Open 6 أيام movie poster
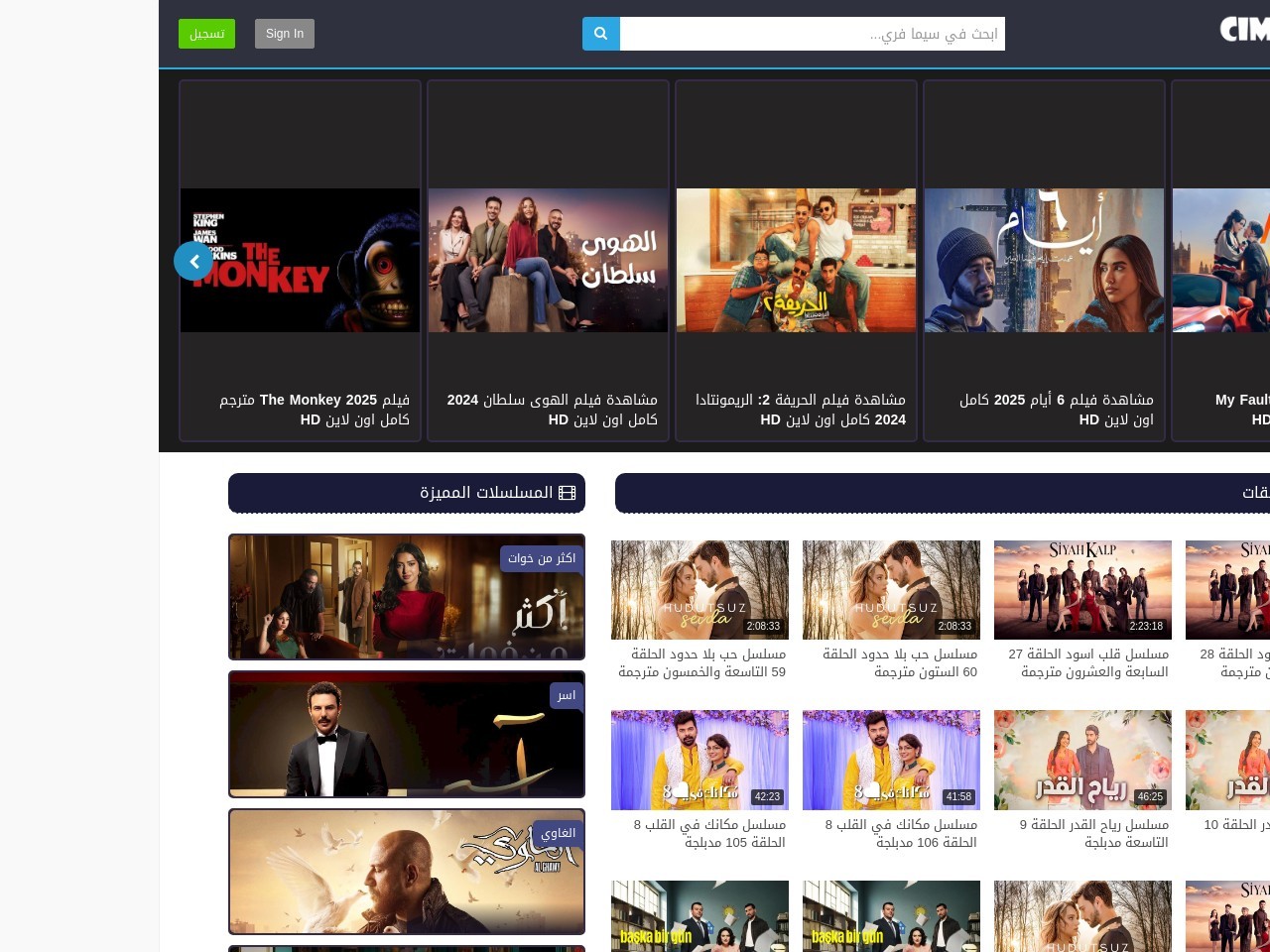 [x=1045, y=261]
